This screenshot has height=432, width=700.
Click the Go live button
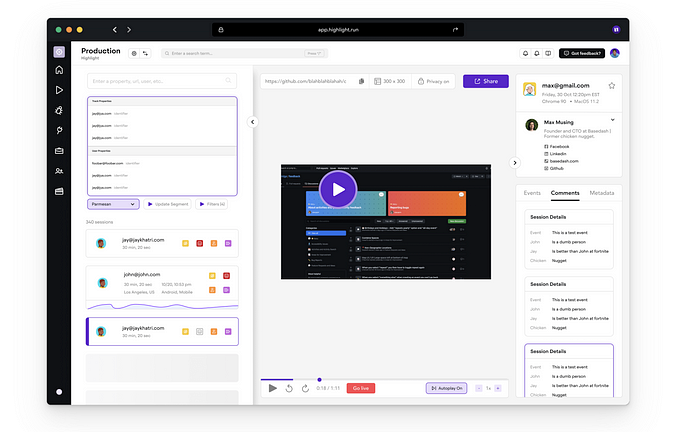click(361, 388)
